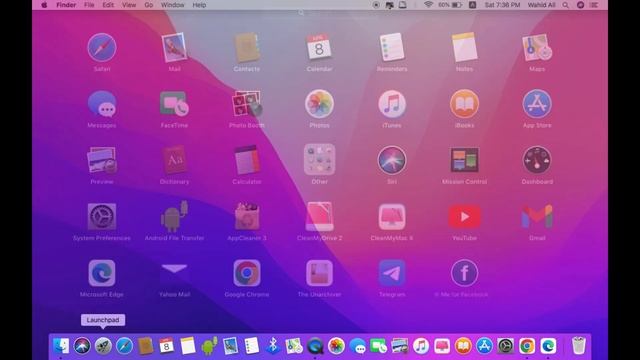
Task: Click the Launchpad rocket icon in the Dock
Action: pyautogui.click(x=103, y=346)
